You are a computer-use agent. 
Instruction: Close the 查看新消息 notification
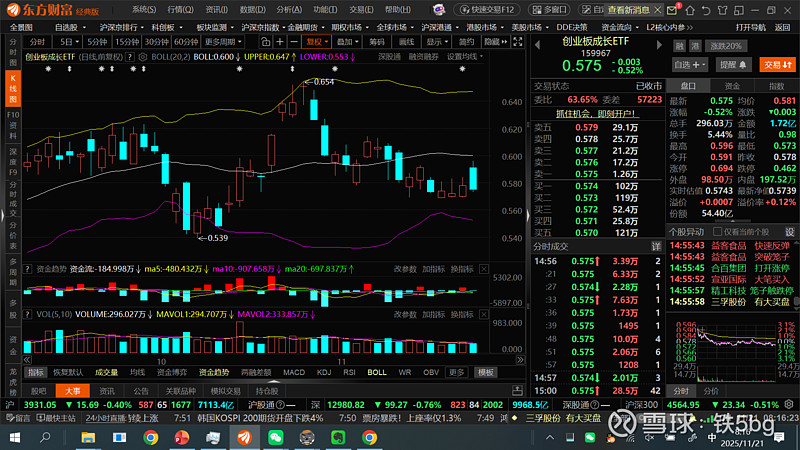pyautogui.click(x=658, y=10)
